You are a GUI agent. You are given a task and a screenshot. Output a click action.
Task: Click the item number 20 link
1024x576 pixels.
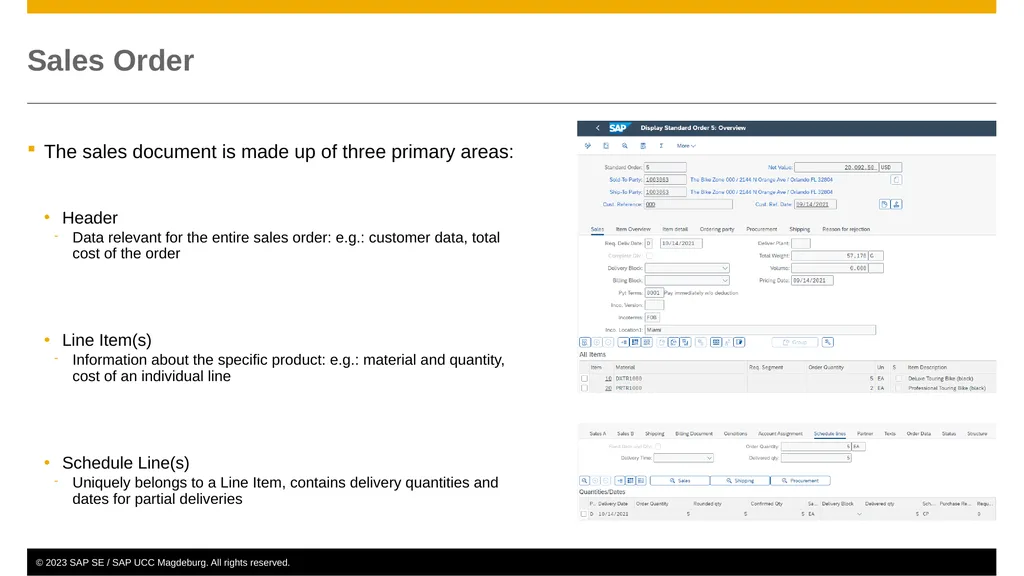[x=608, y=388]
